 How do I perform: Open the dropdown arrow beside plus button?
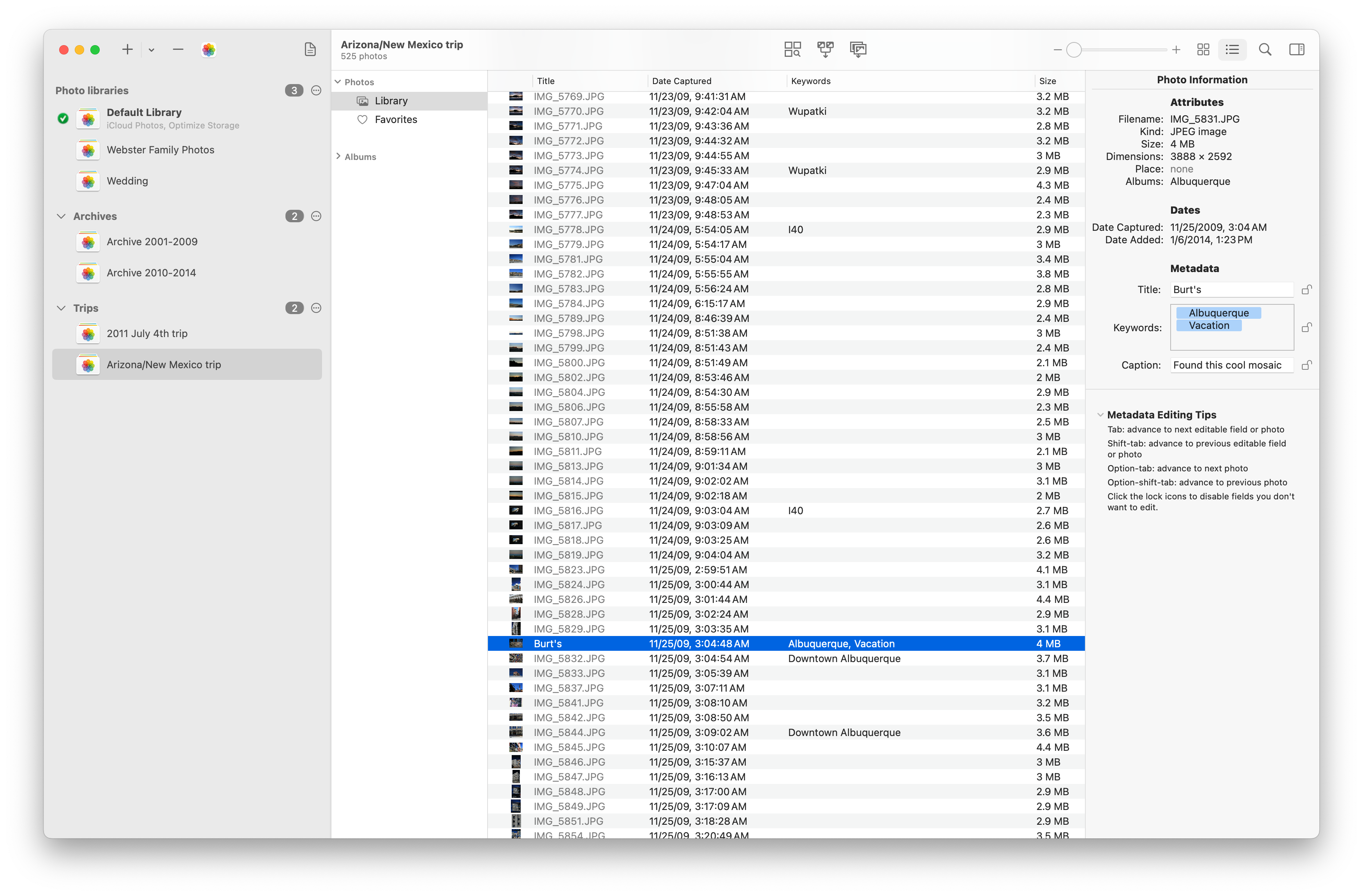tap(151, 50)
